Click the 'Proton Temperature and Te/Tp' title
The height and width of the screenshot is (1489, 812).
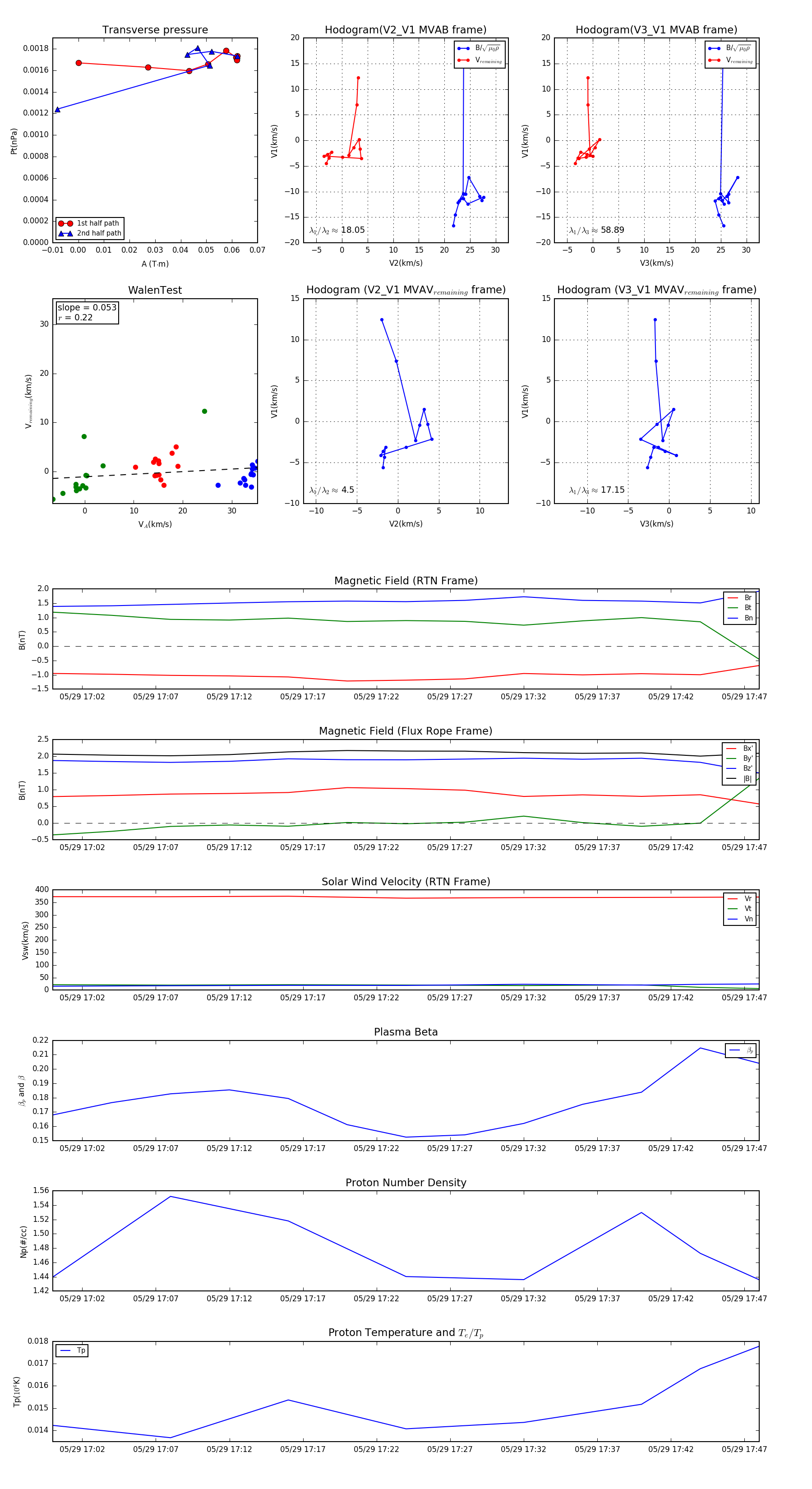tap(406, 1332)
